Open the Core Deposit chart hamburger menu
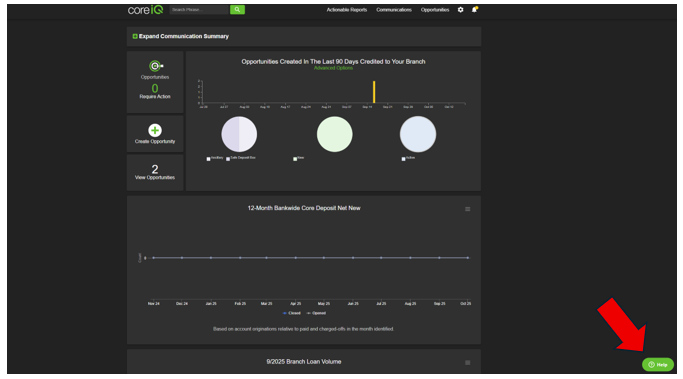Image resolution: width=683 pixels, height=379 pixels. click(x=467, y=209)
